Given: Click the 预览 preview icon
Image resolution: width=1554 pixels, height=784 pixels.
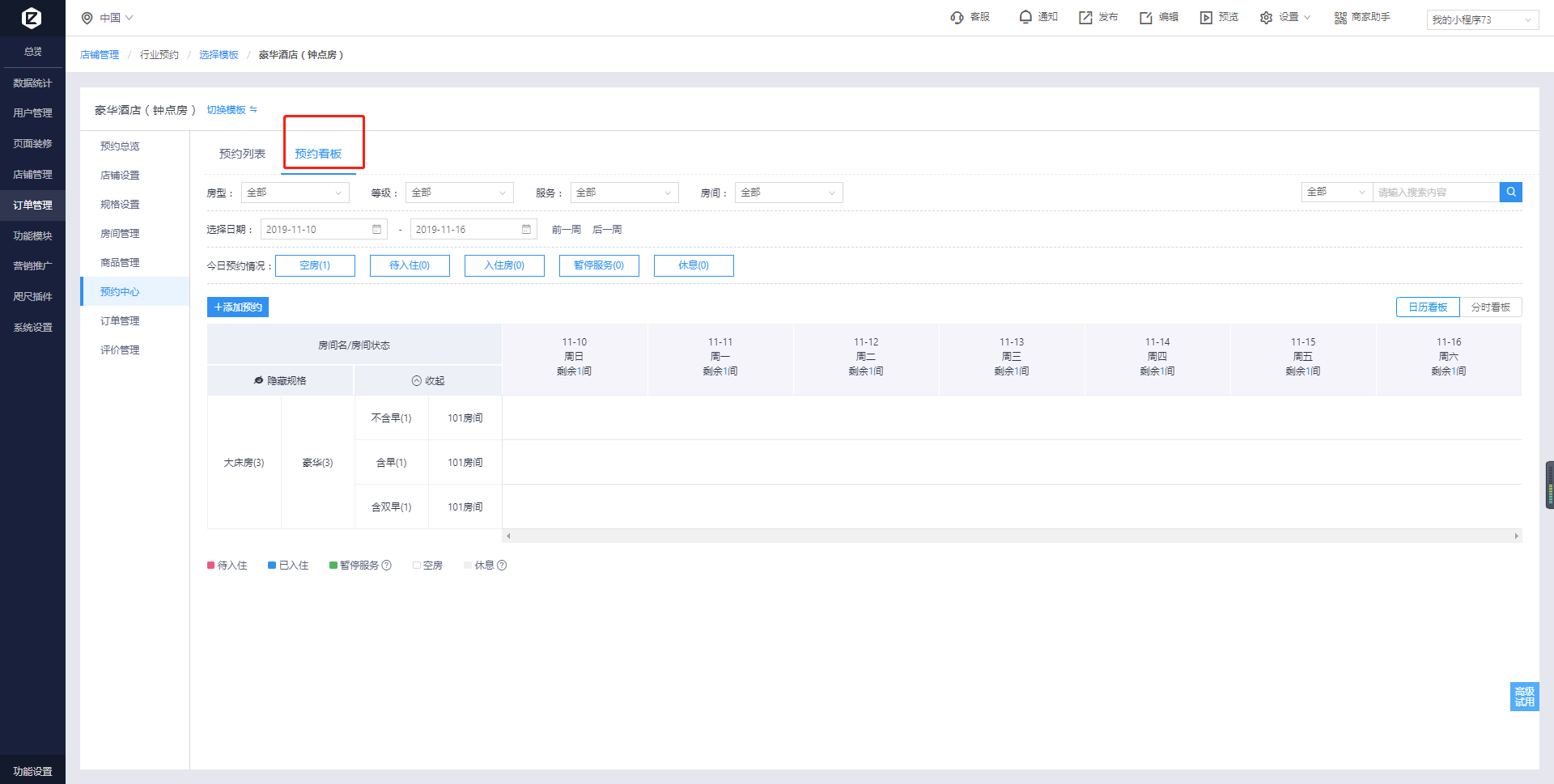Looking at the screenshot, I should (x=1206, y=17).
